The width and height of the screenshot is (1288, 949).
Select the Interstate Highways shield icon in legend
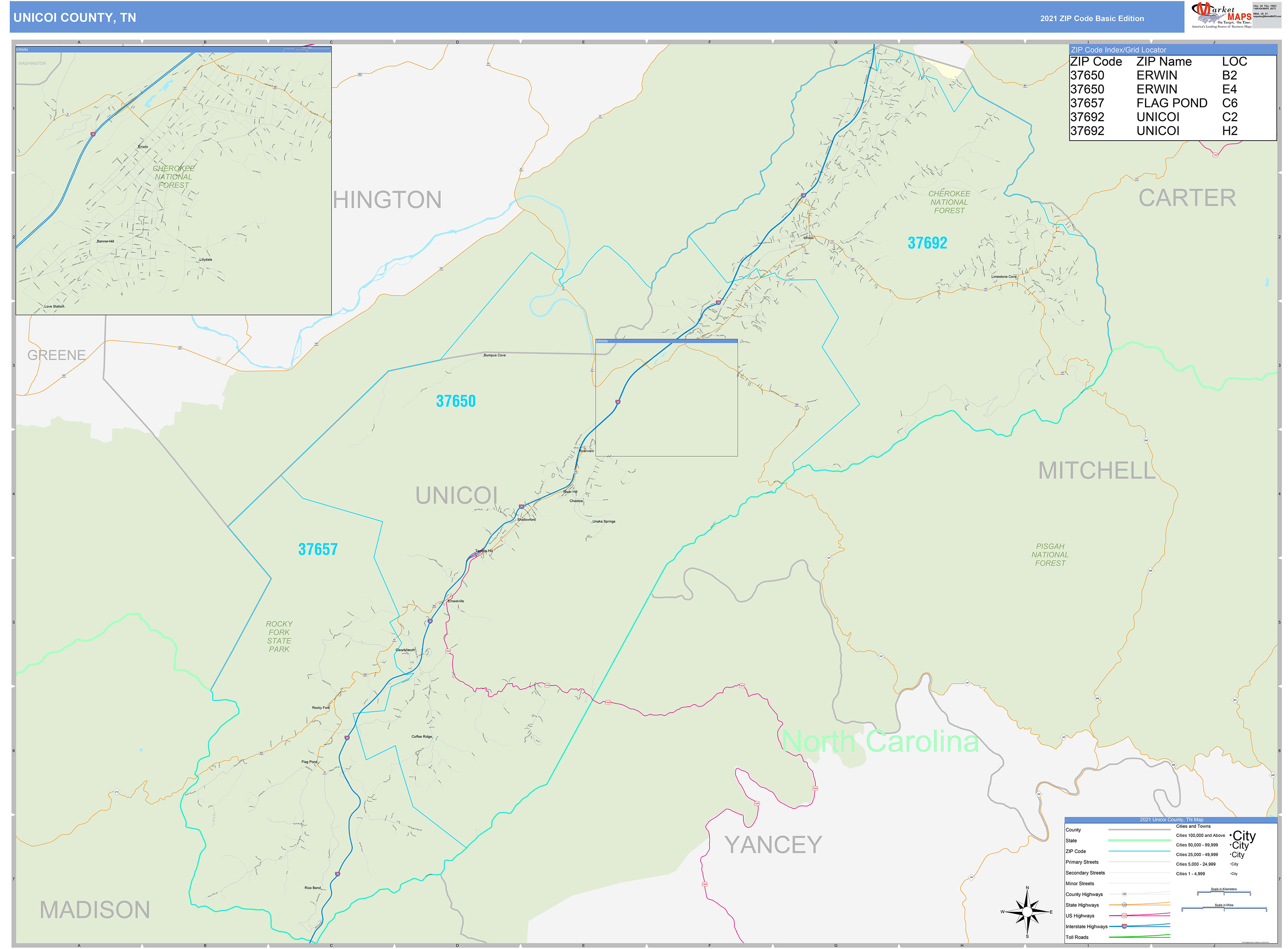[x=1124, y=927]
